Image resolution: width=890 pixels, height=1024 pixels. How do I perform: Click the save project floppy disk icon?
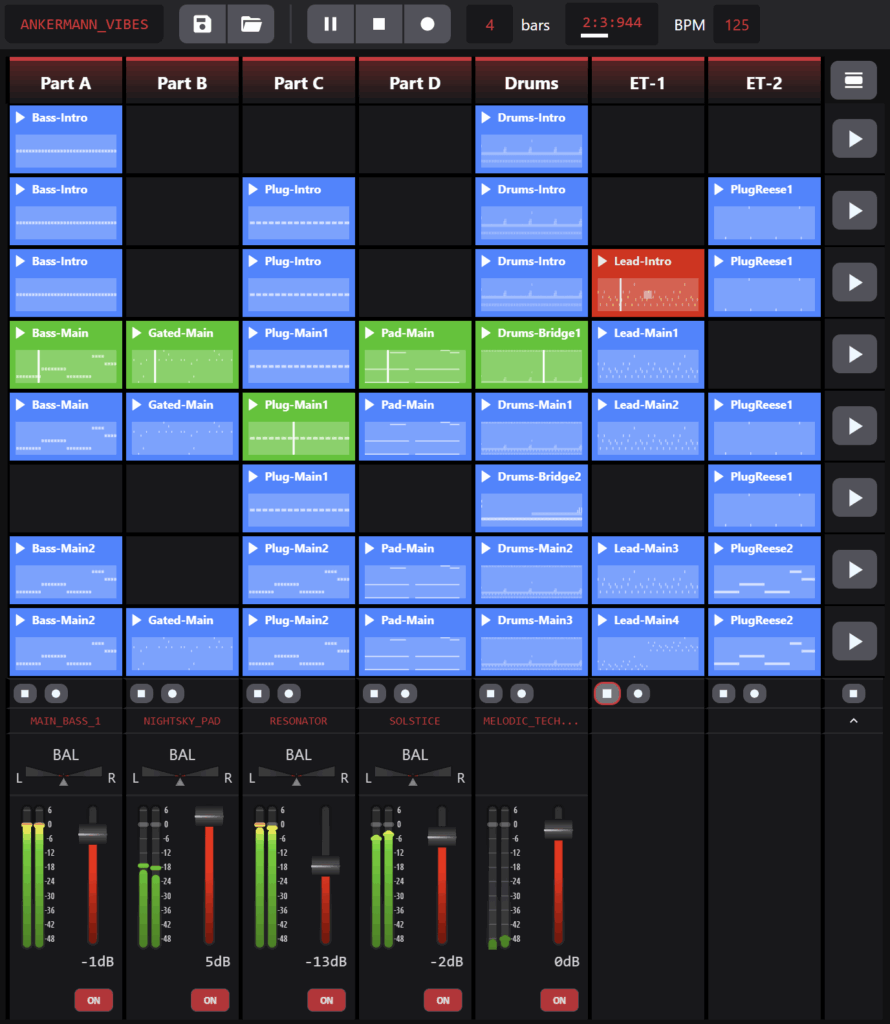pyautogui.click(x=203, y=24)
